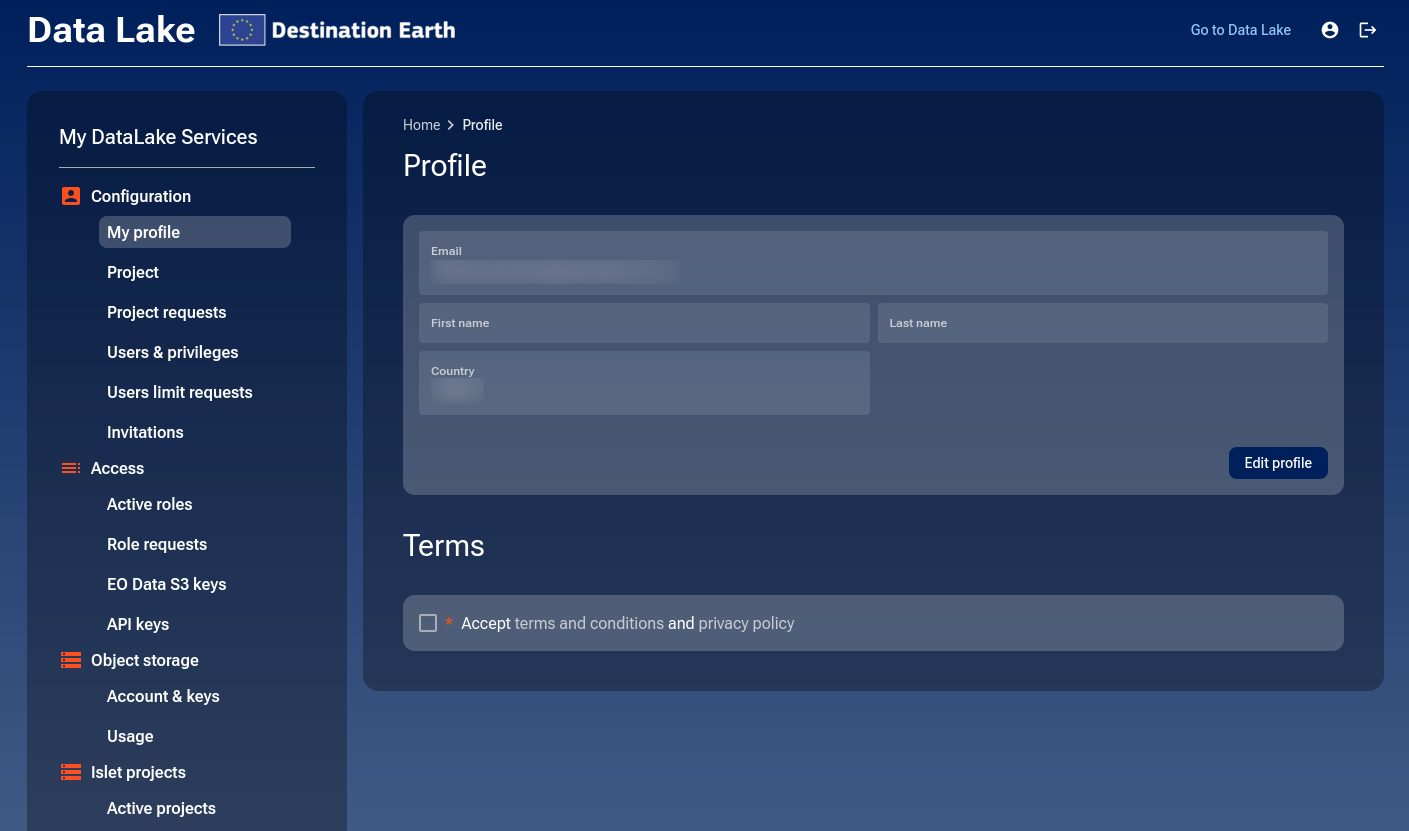This screenshot has height=831, width=1409.
Task: Click the Edit profile button
Action: click(1278, 462)
